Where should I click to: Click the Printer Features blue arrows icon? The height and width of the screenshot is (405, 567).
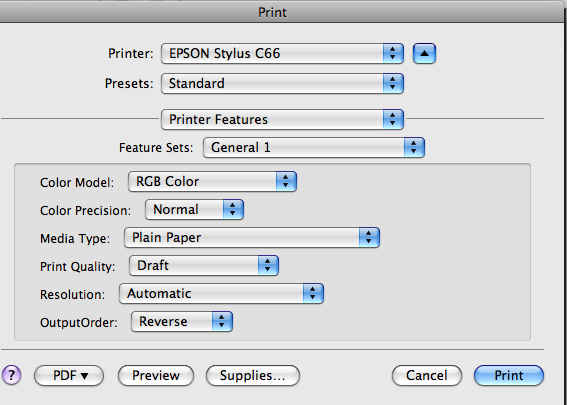(x=393, y=119)
